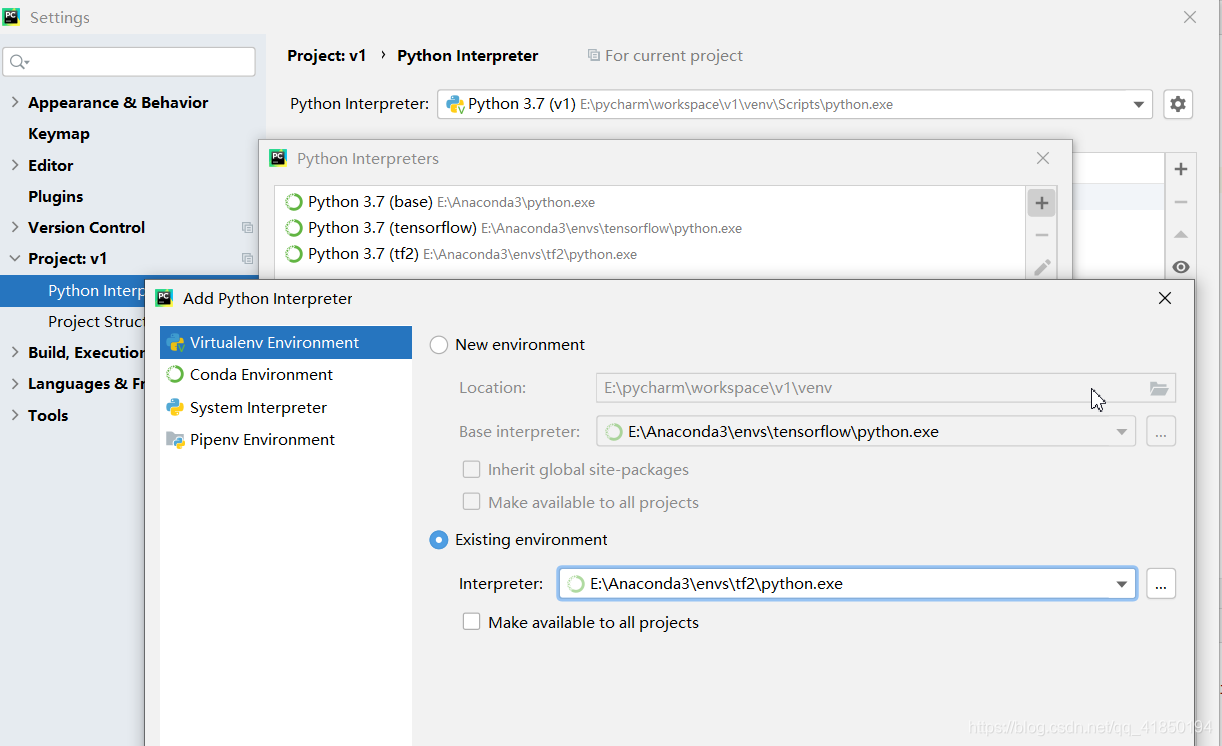
Task: Expand Build, Execution settings
Action: (x=15, y=352)
